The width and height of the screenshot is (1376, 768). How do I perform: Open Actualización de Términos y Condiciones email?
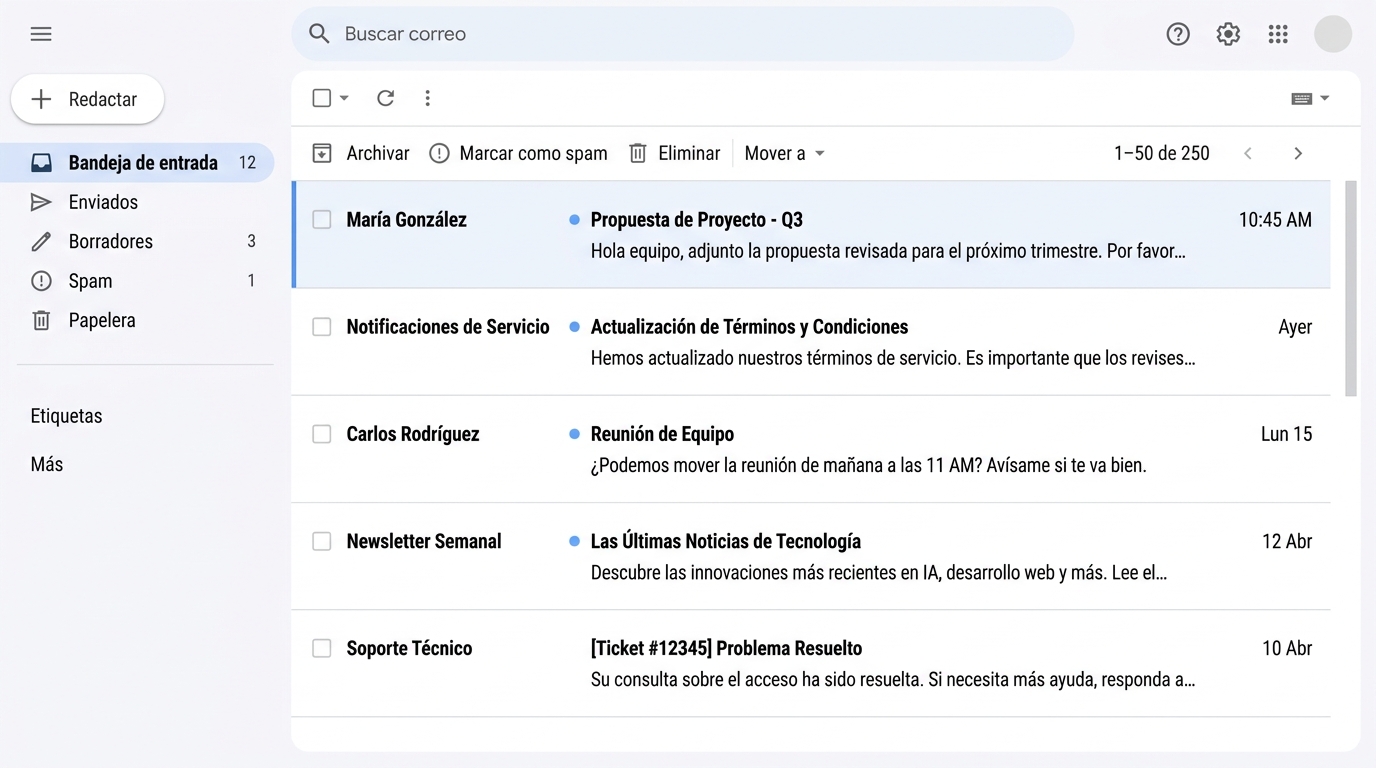(x=811, y=342)
